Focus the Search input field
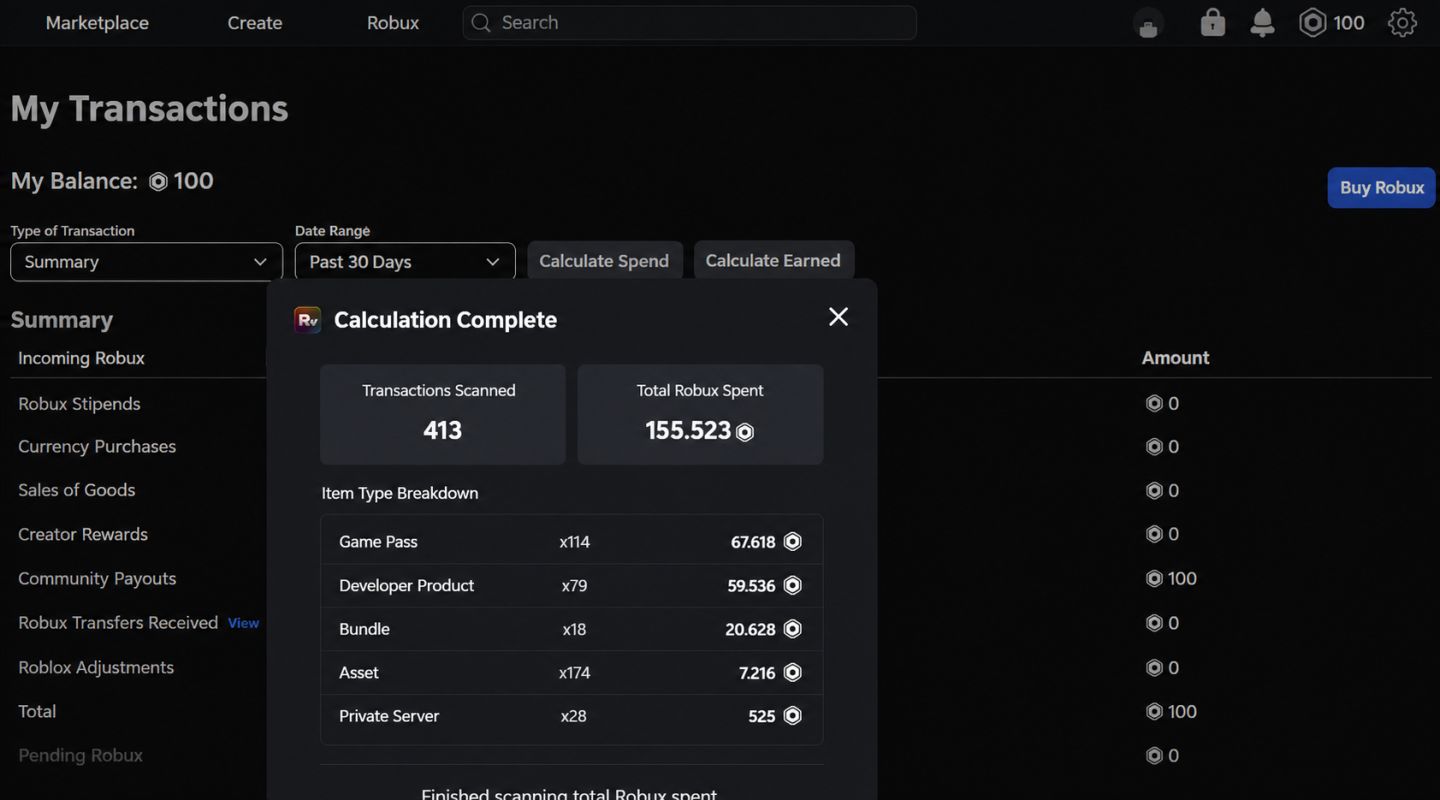The height and width of the screenshot is (800, 1440). 689,22
